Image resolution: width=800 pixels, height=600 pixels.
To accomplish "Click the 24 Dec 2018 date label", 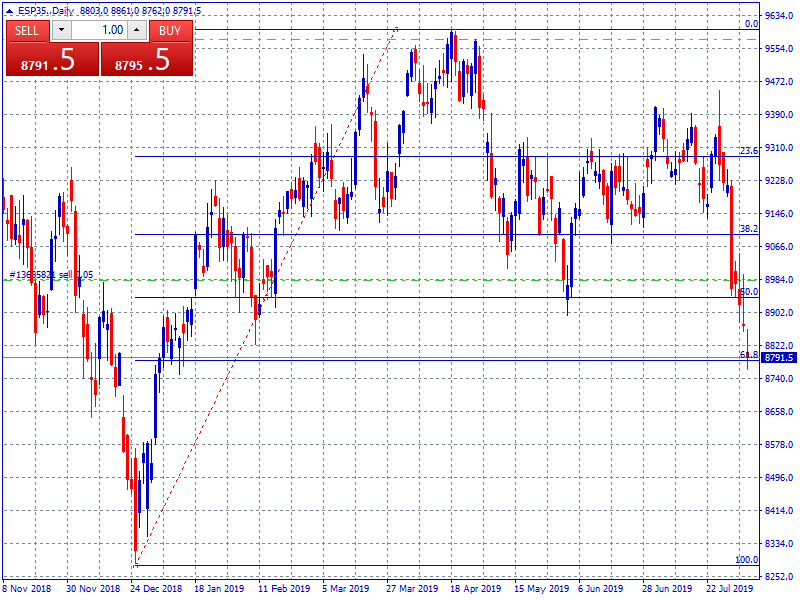I will [x=156, y=590].
